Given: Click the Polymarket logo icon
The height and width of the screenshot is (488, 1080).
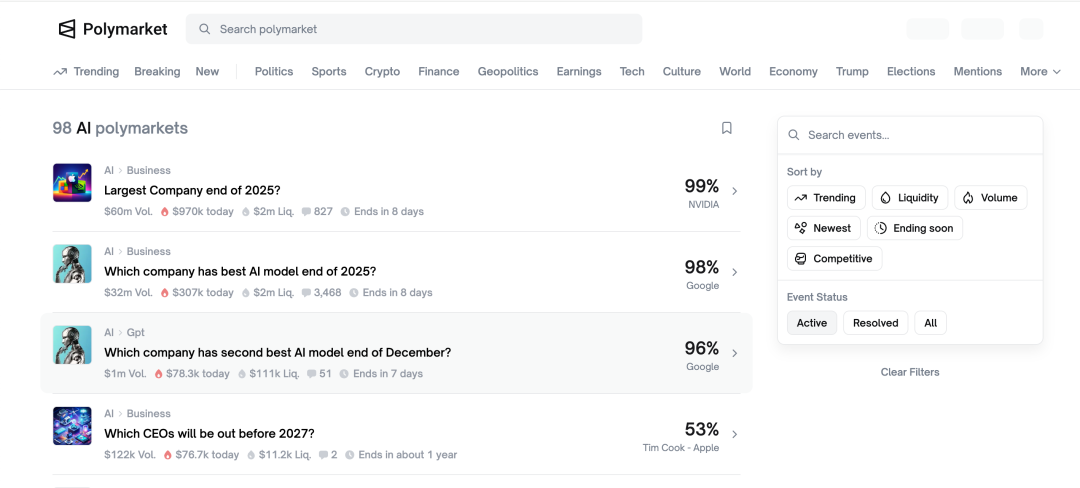Looking at the screenshot, I should (x=67, y=29).
